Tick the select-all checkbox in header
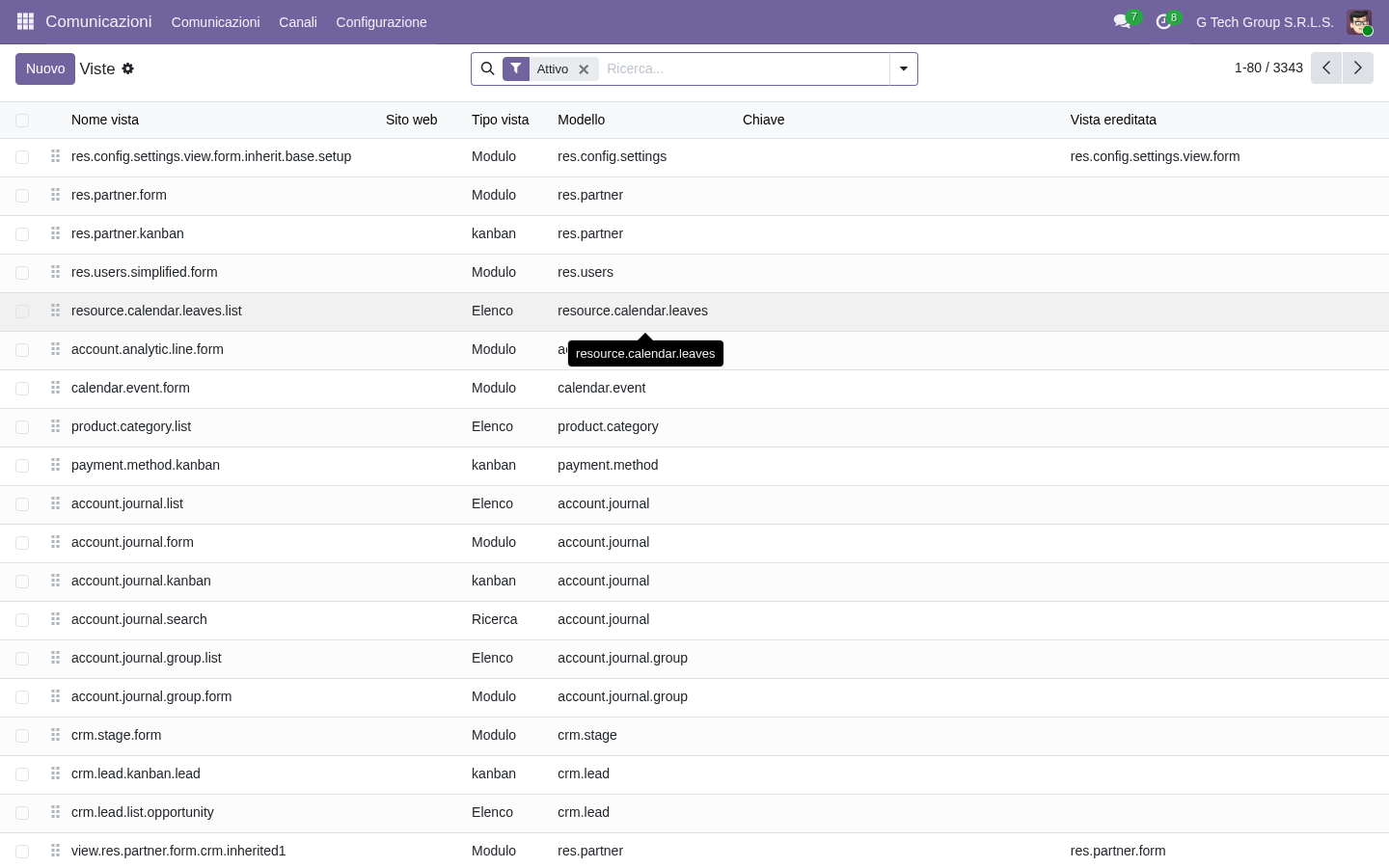This screenshot has width=1389, height=868. (22, 121)
